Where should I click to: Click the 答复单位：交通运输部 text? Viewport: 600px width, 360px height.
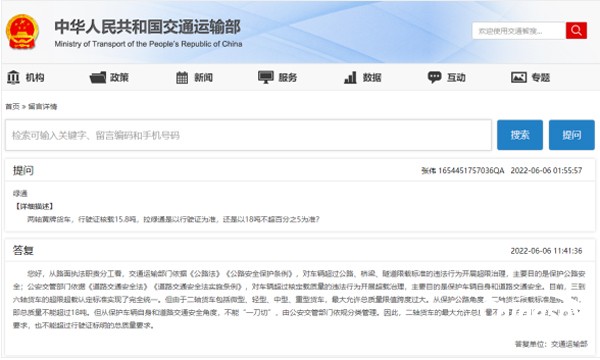tap(551, 344)
